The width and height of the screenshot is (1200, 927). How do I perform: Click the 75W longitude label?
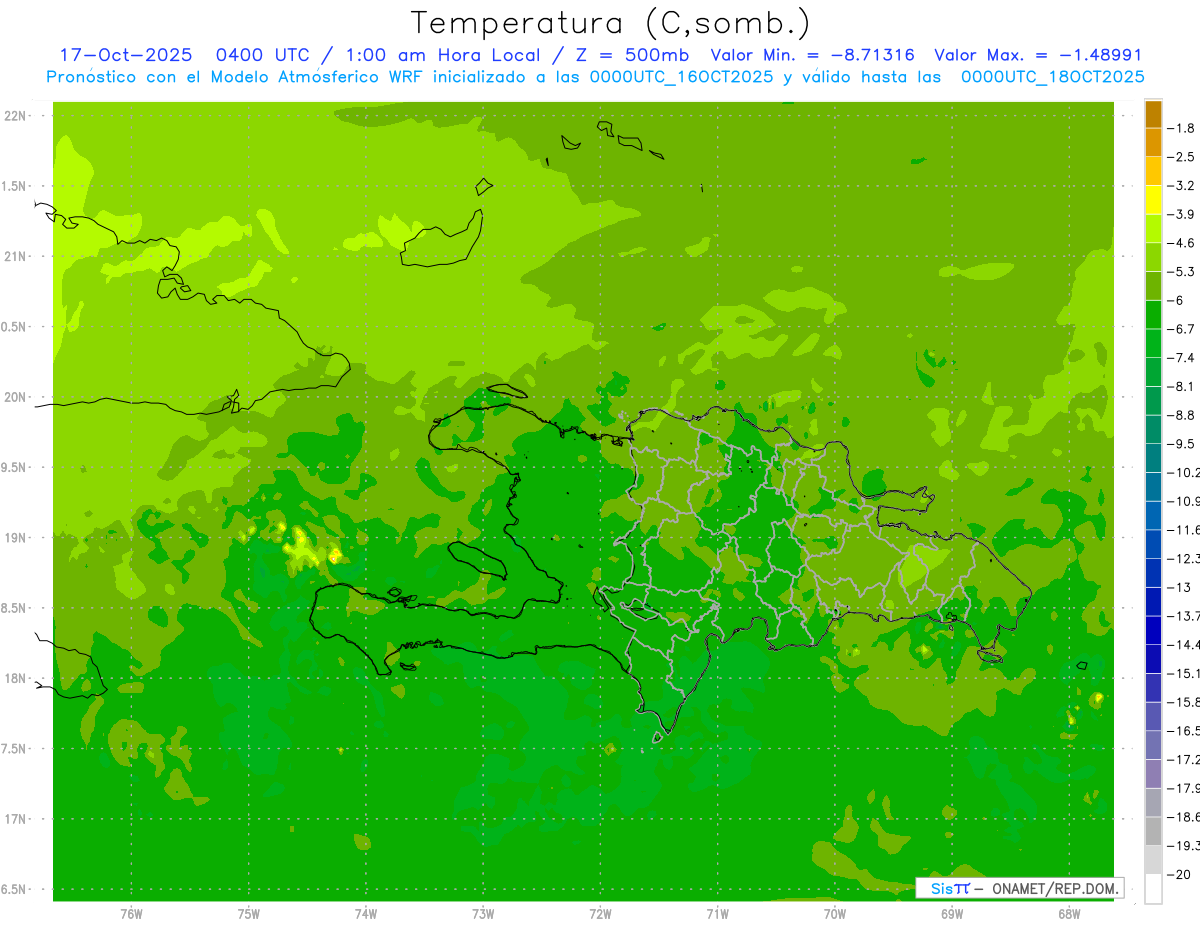tap(249, 914)
